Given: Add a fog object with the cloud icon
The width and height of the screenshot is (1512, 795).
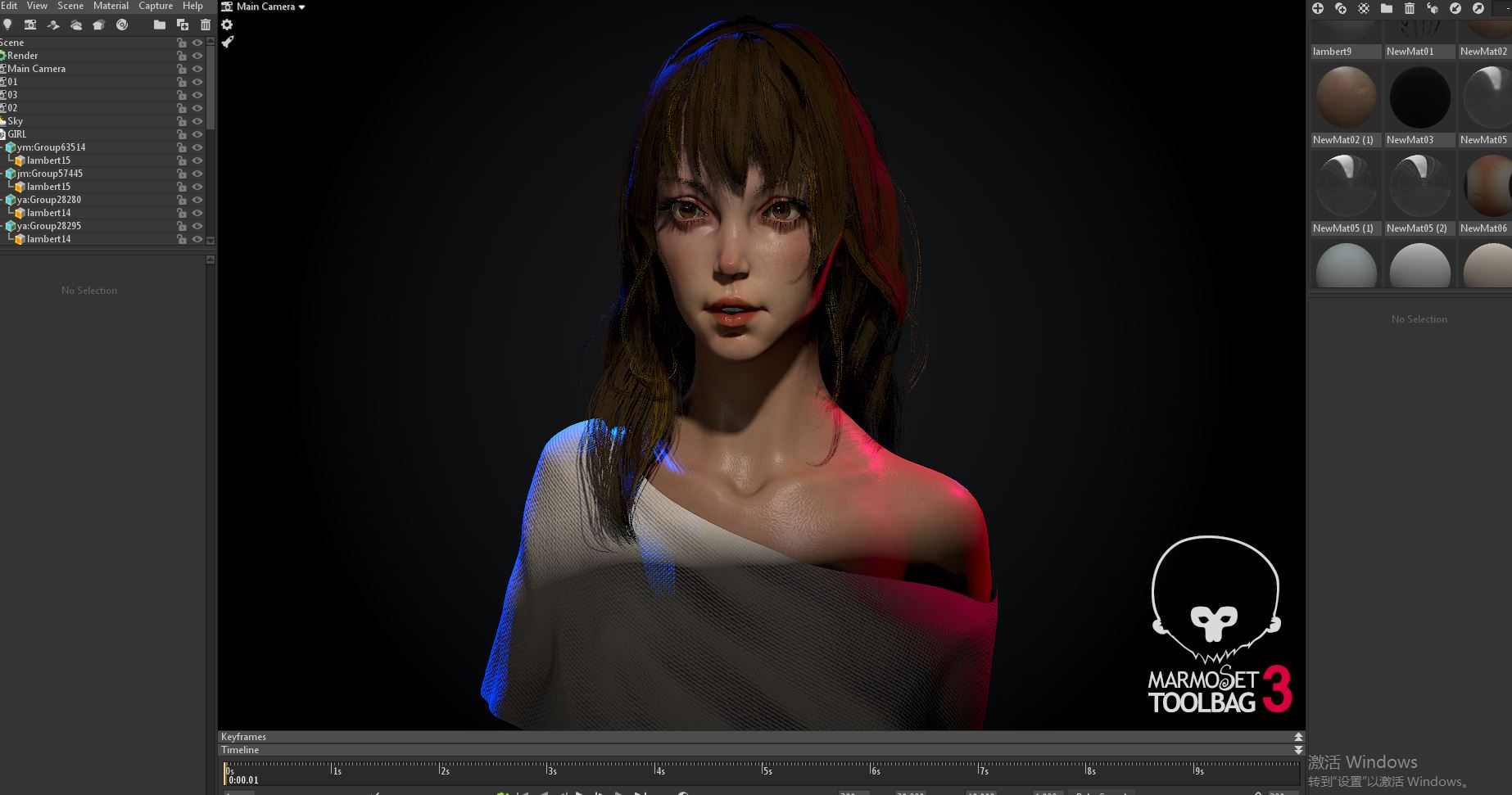Looking at the screenshot, I should [x=76, y=25].
